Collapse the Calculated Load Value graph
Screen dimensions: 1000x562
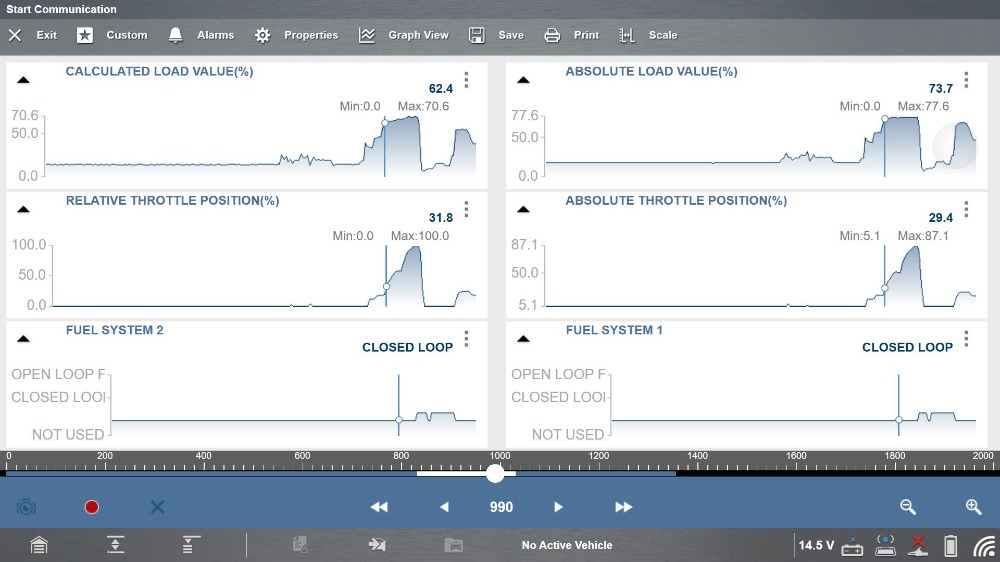pyautogui.click(x=24, y=80)
